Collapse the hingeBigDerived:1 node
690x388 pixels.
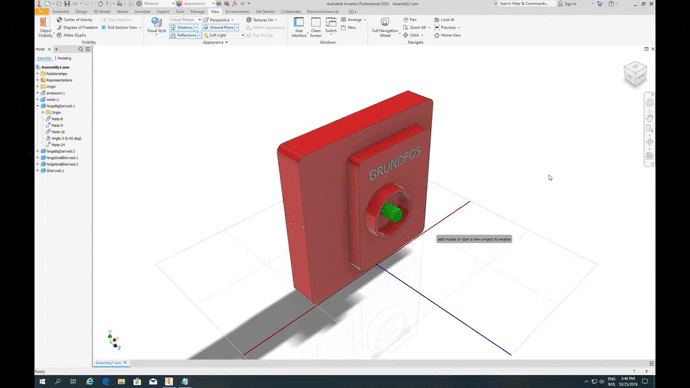[x=38, y=106]
